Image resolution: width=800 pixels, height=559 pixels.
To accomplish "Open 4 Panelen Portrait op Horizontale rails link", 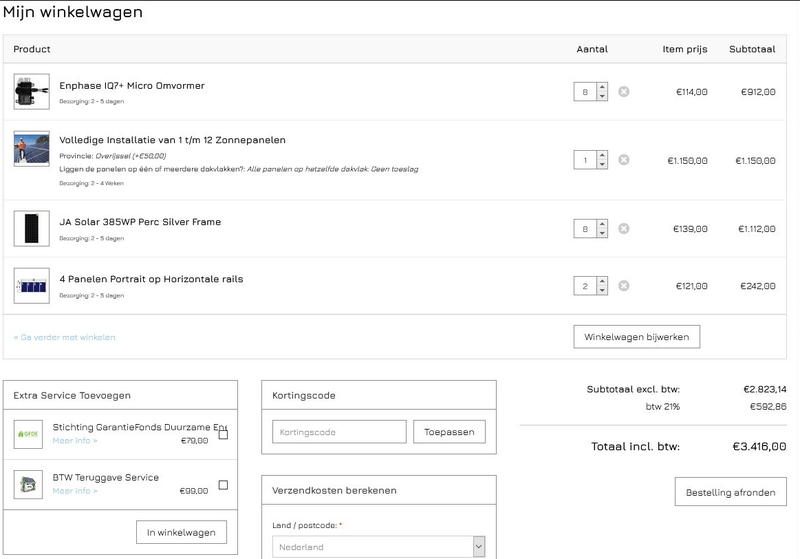I will tap(151, 279).
